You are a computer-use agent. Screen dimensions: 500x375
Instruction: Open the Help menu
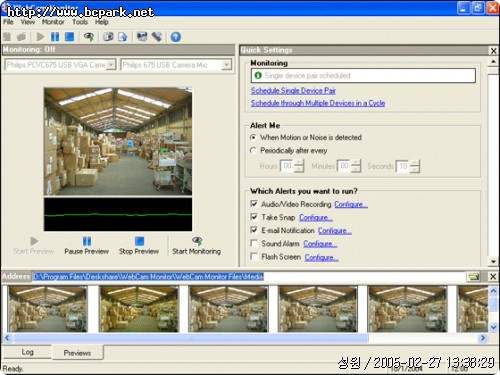(102, 22)
